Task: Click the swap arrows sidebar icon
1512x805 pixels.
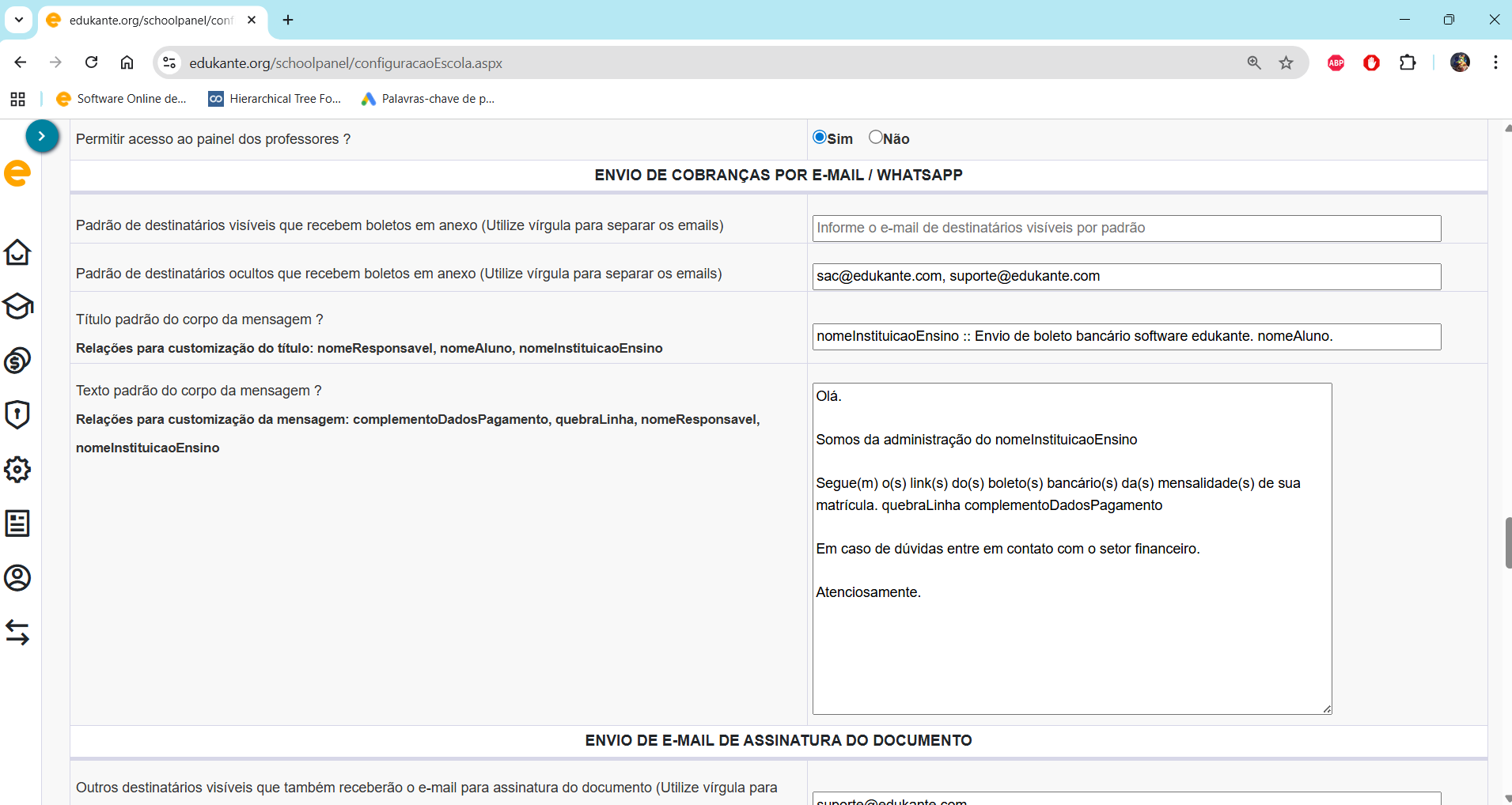Action: [17, 632]
